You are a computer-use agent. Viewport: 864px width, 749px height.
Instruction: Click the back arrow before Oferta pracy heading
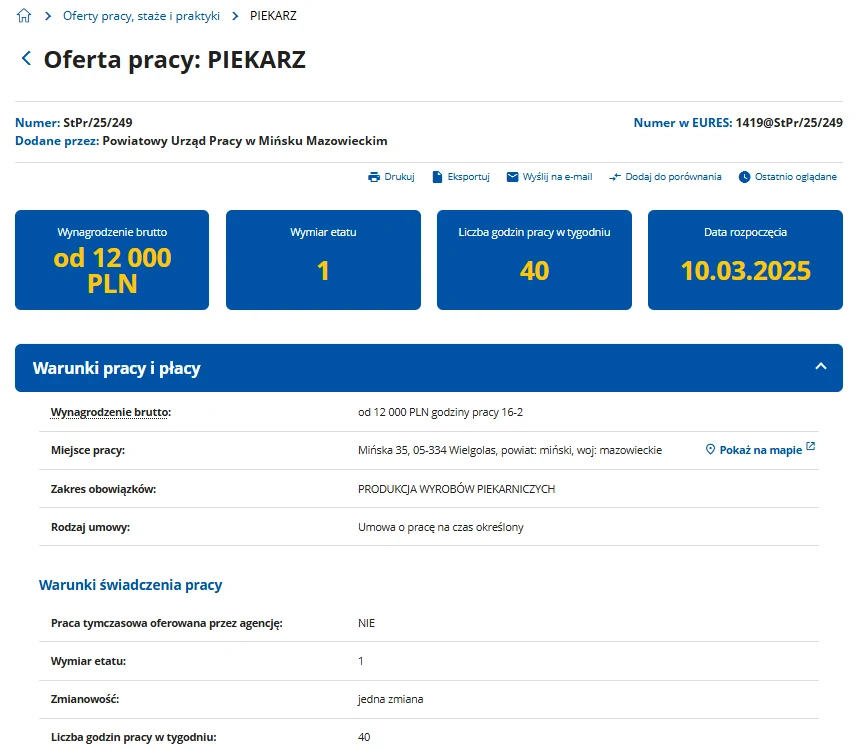[x=26, y=58]
